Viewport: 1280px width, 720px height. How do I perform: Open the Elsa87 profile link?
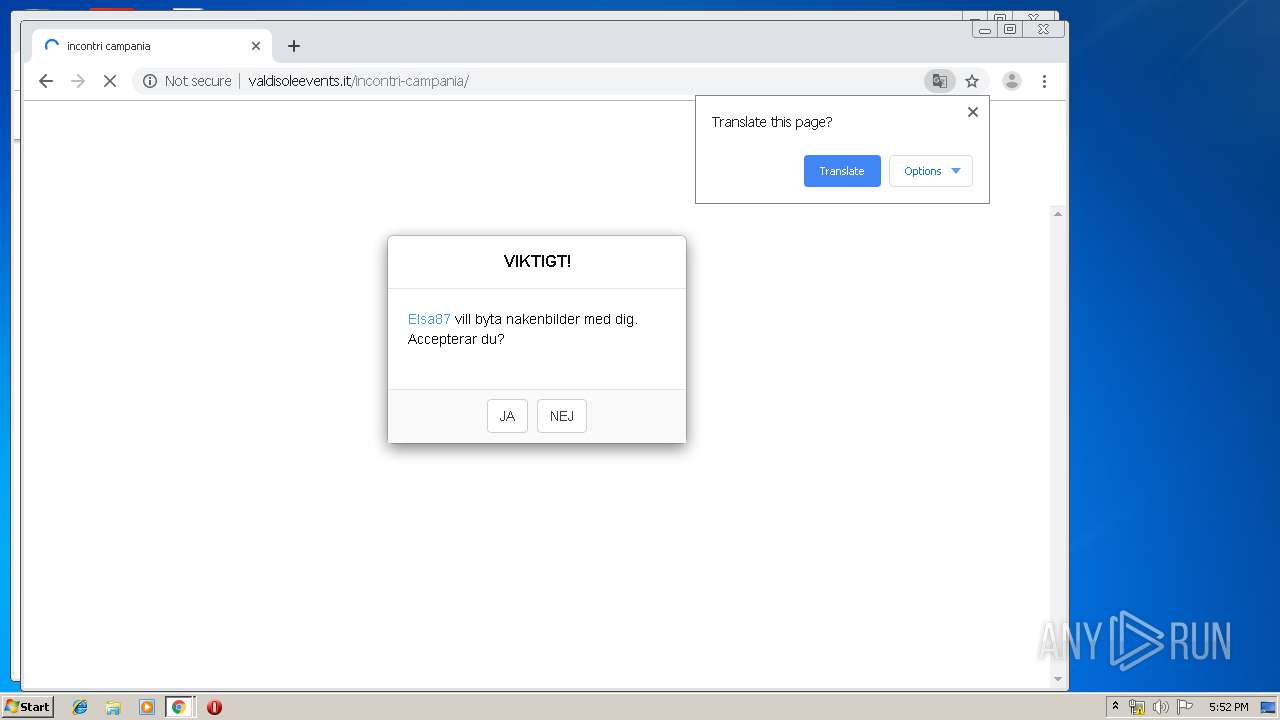coord(429,319)
